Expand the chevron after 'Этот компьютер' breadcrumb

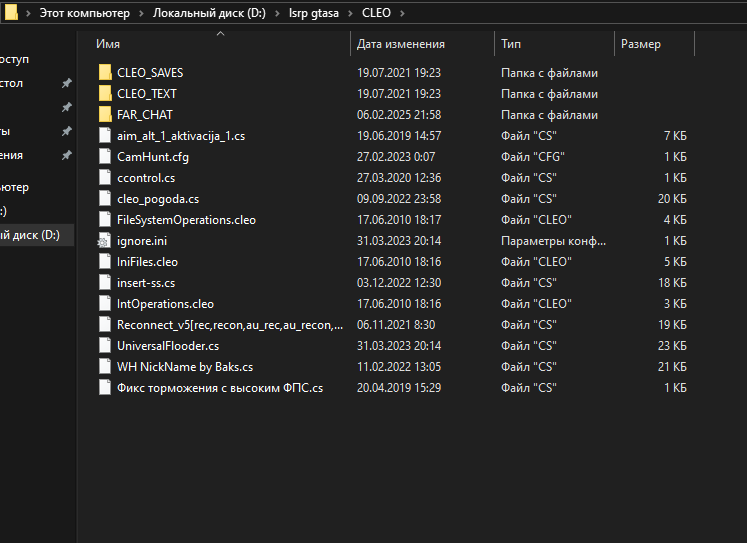(141, 14)
